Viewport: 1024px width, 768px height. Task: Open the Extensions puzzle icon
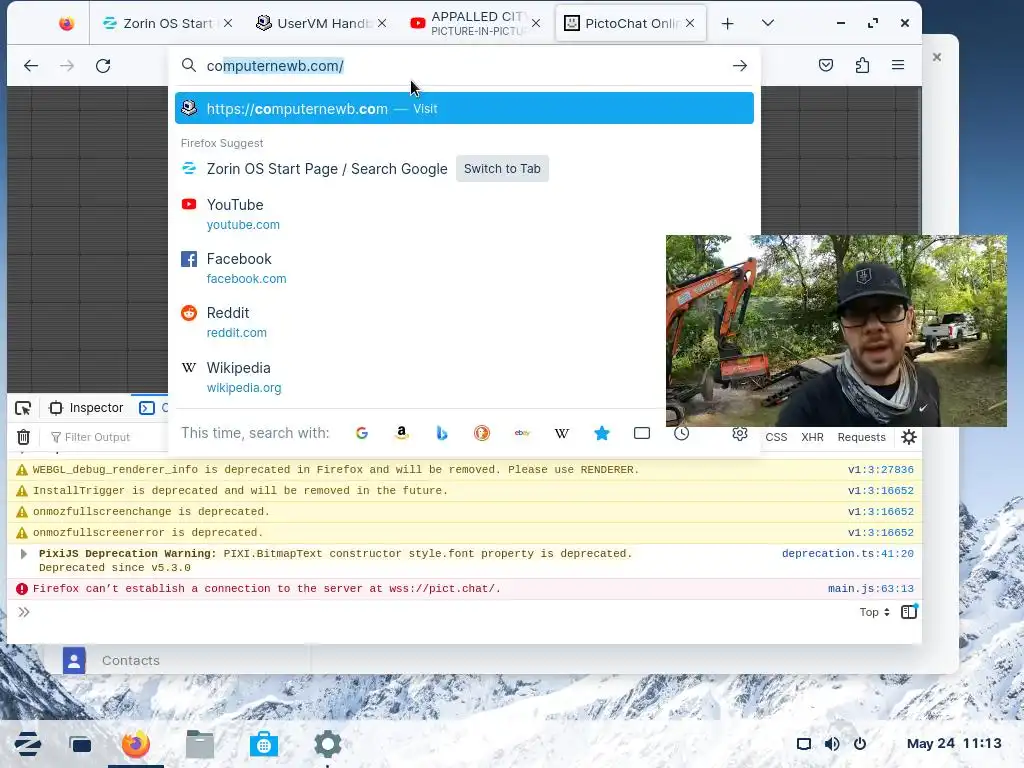tap(862, 65)
